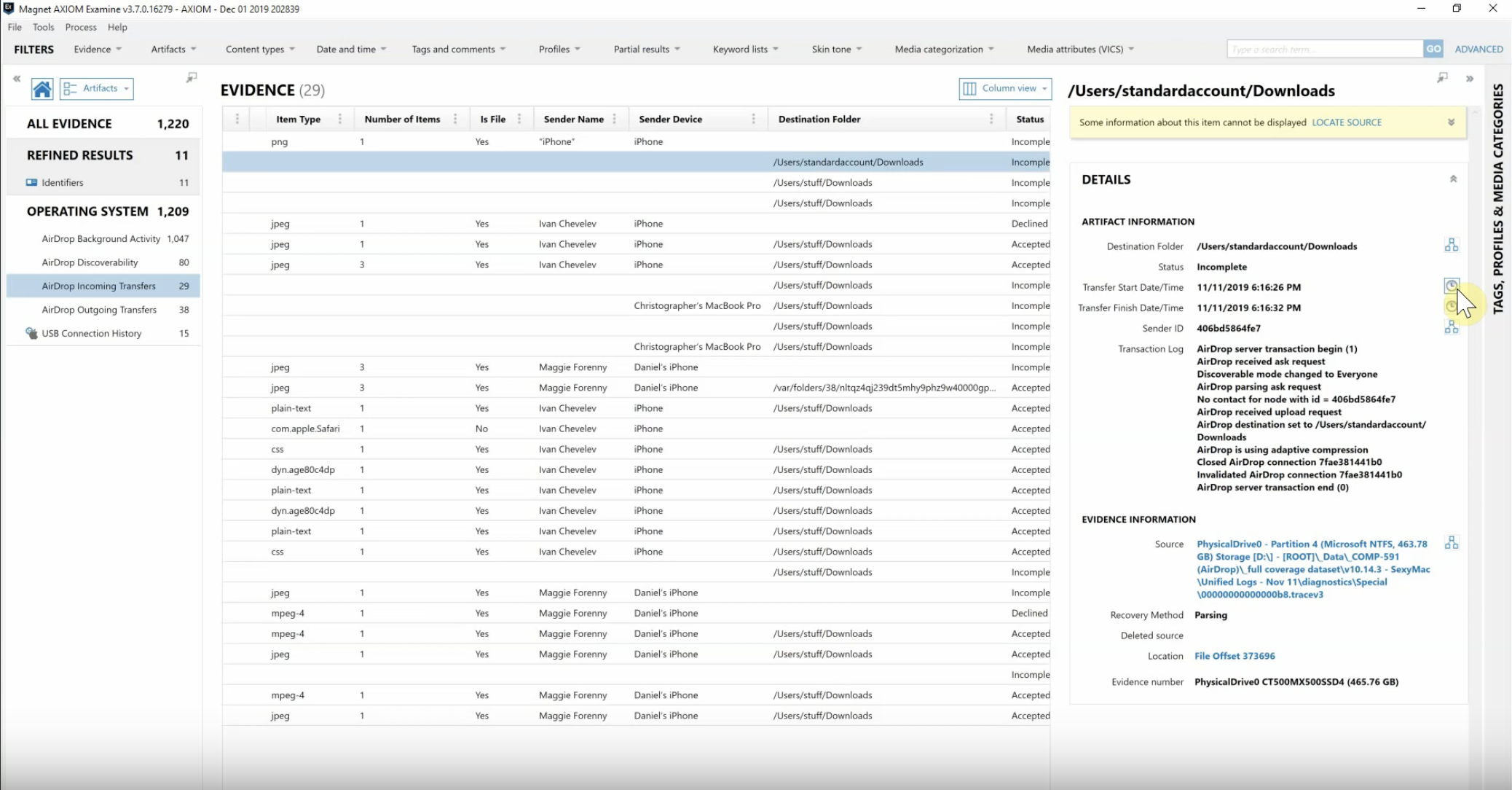The width and height of the screenshot is (1512, 790).
Task: Open connections icon beside evidence Source
Action: [1452, 543]
